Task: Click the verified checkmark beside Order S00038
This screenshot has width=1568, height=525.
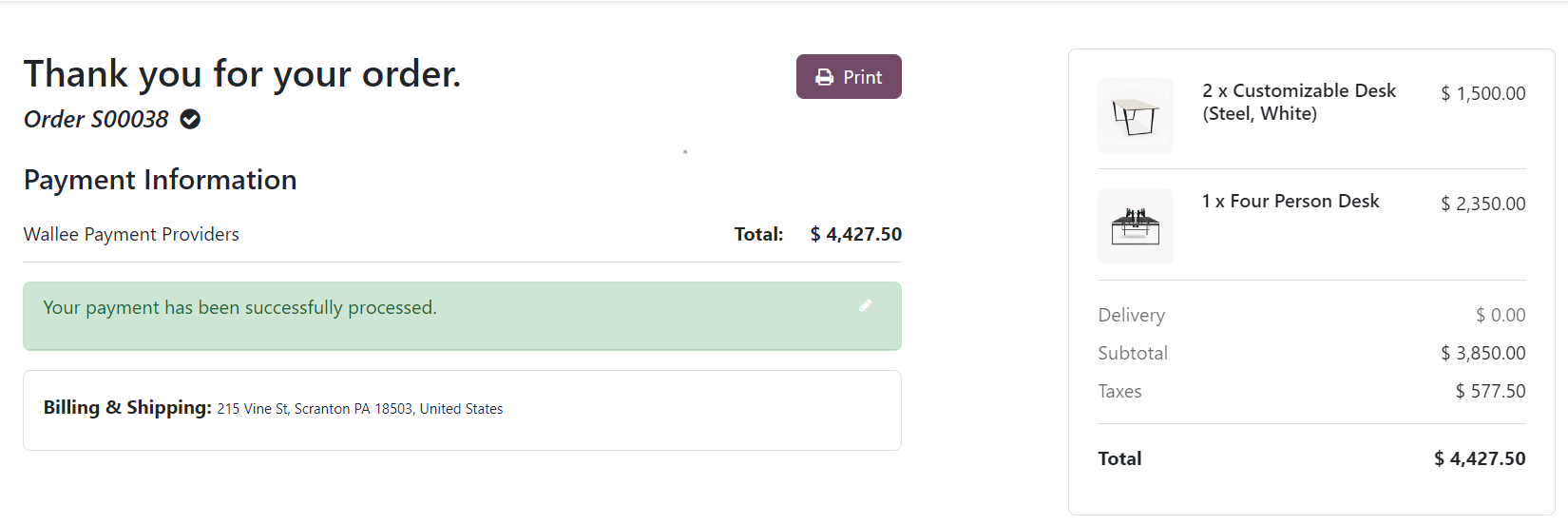Action: [x=190, y=119]
